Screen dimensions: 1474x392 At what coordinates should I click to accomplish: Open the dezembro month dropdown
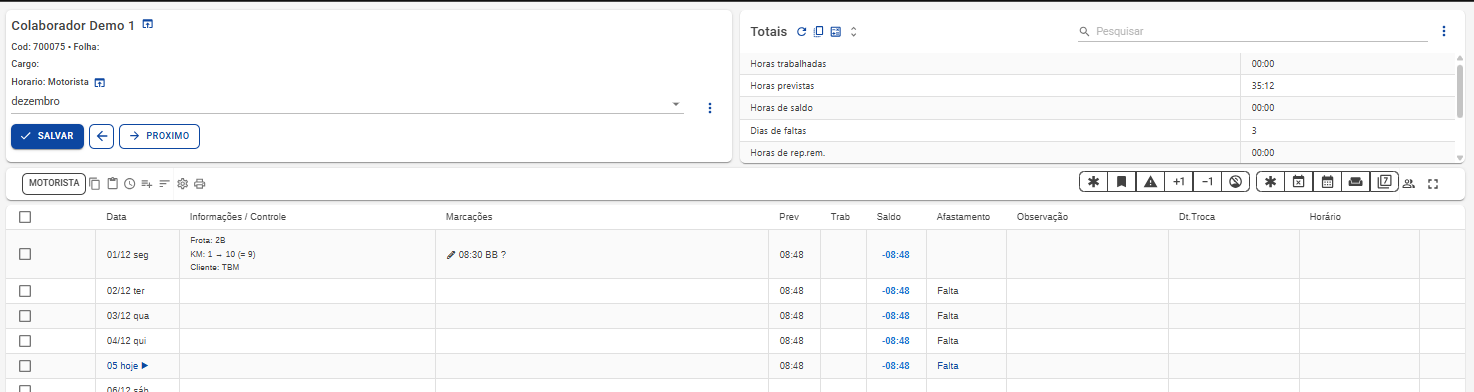[346, 102]
